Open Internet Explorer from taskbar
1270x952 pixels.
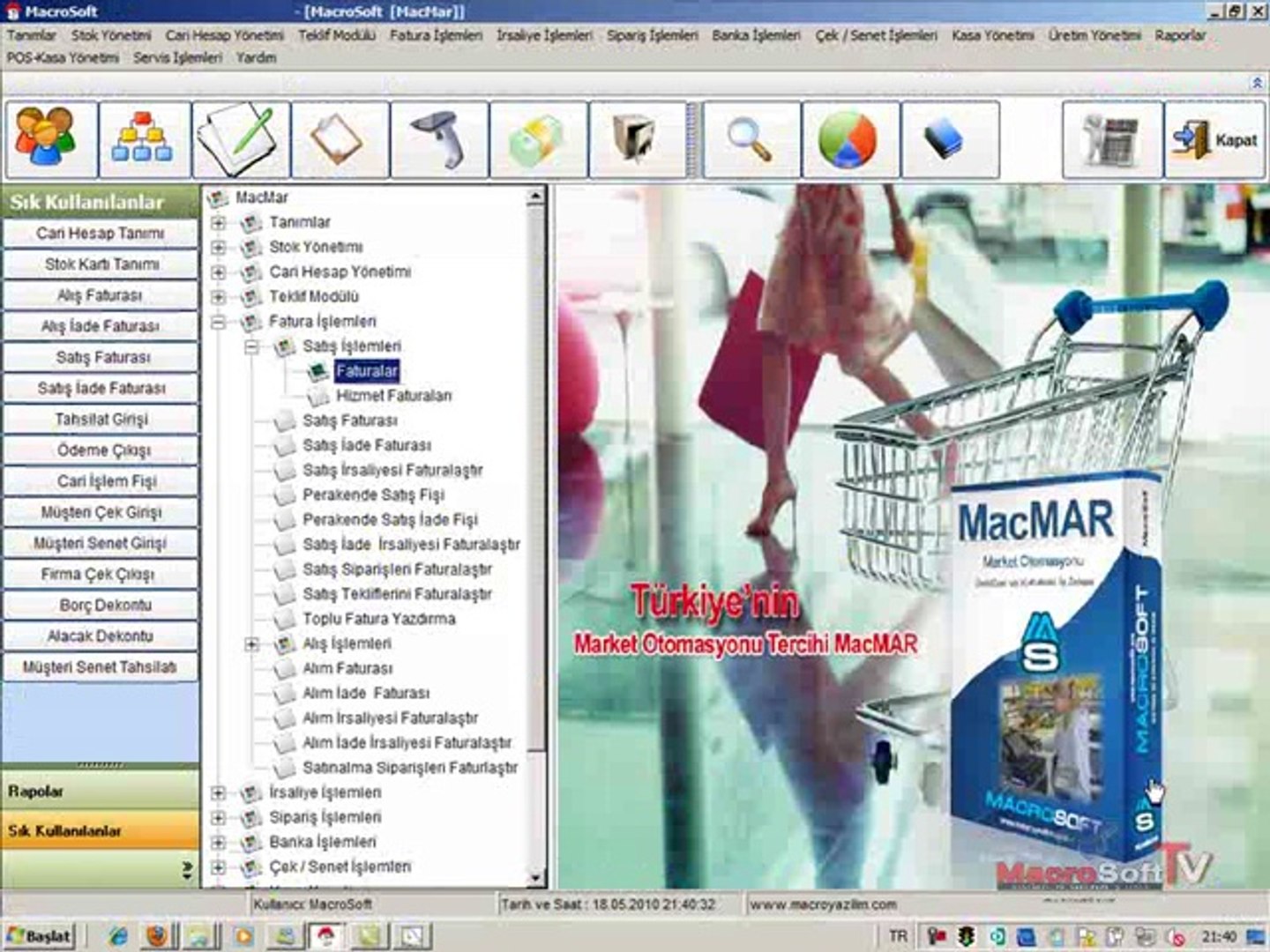118,936
